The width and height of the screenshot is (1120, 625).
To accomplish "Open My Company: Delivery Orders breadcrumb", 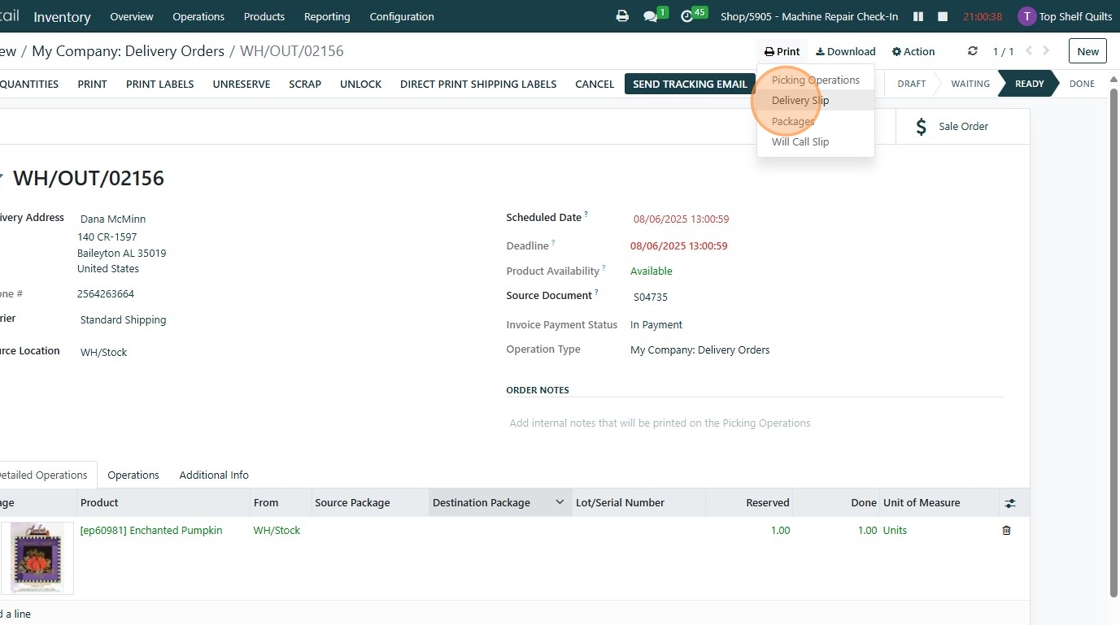I will (x=128, y=51).
